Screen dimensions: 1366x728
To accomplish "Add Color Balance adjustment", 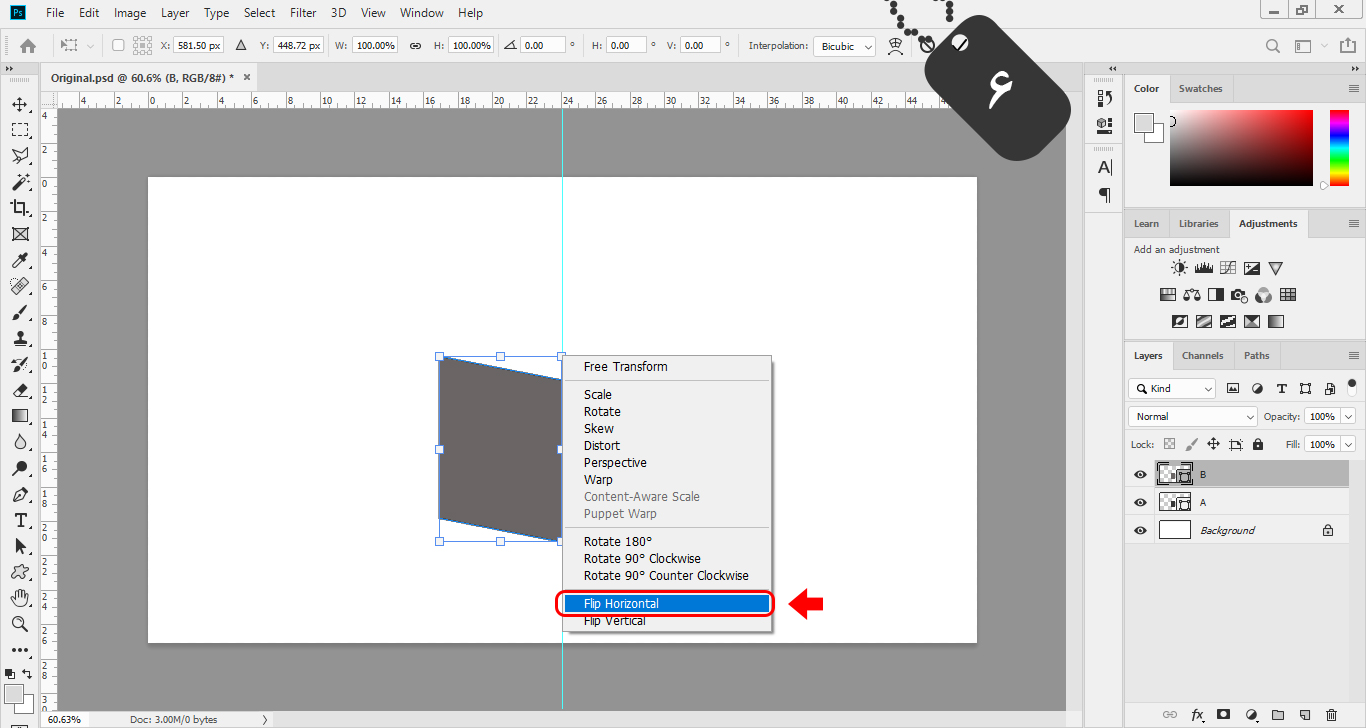I will (x=1192, y=295).
